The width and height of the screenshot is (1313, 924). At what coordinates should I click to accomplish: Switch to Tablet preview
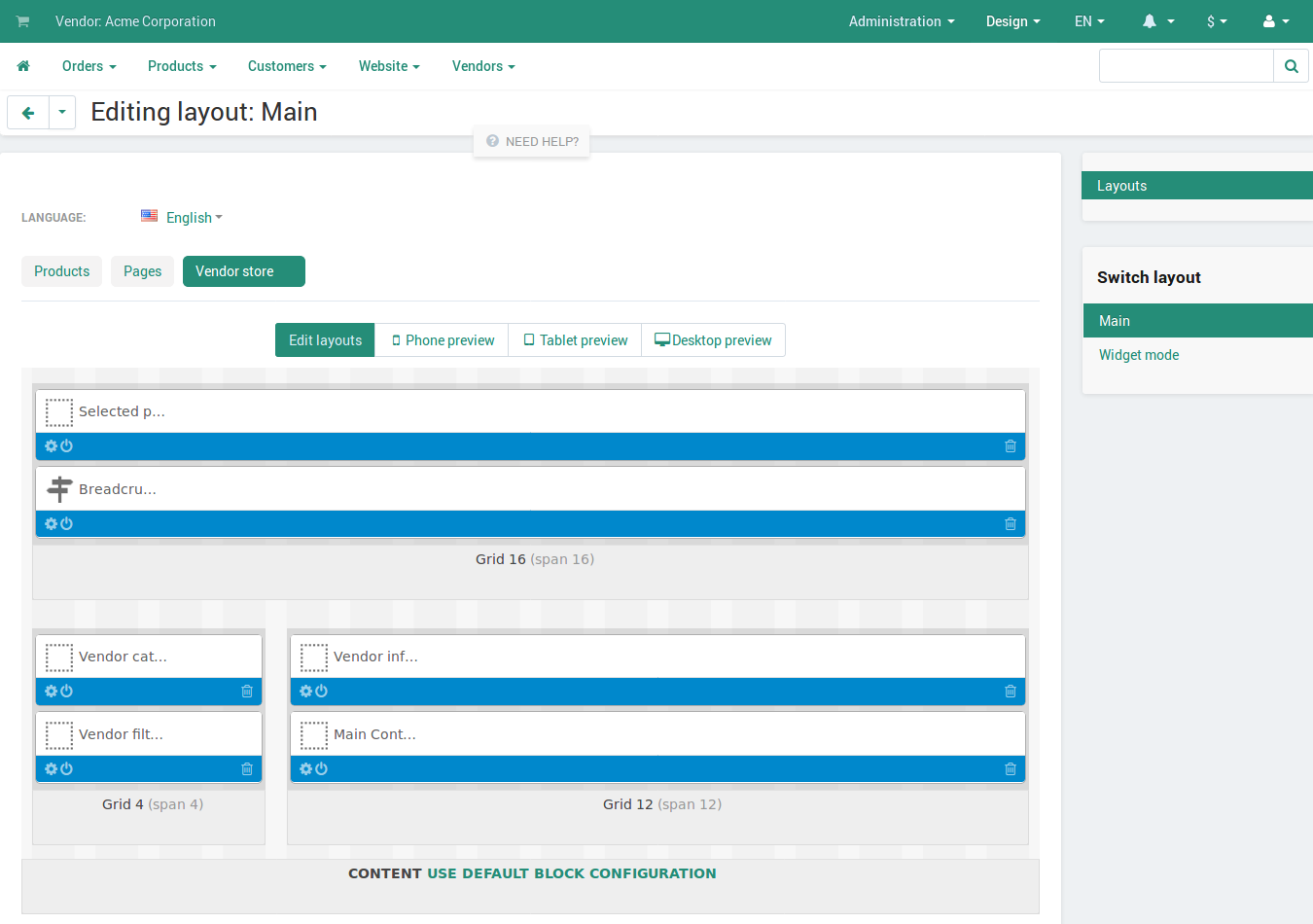[575, 340]
